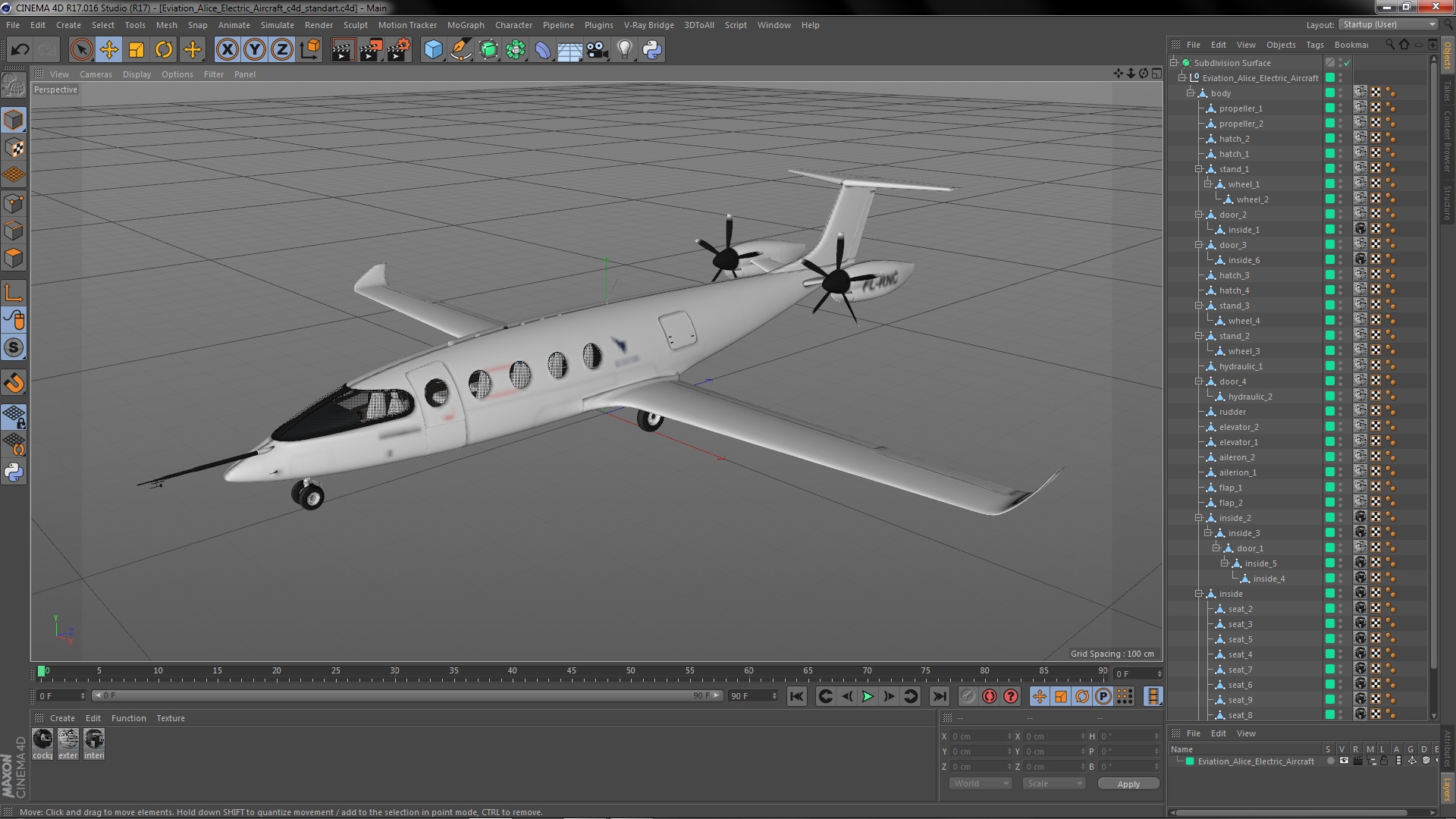Viewport: 1456px width, 819px height.
Task: Toggle Autokeying button
Action: click(x=989, y=696)
